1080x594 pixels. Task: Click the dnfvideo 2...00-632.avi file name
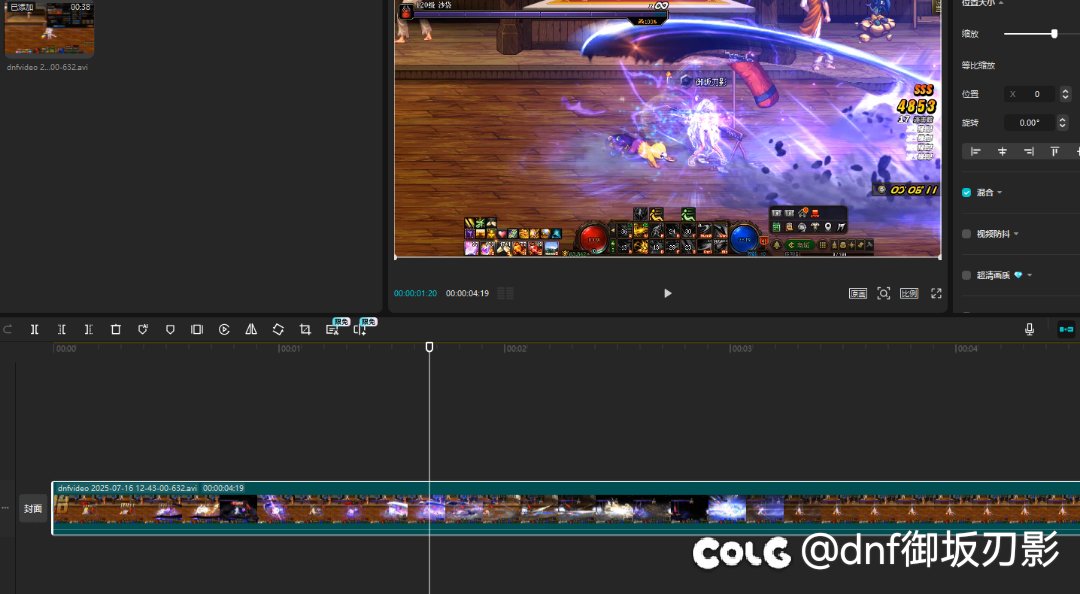coord(48,68)
